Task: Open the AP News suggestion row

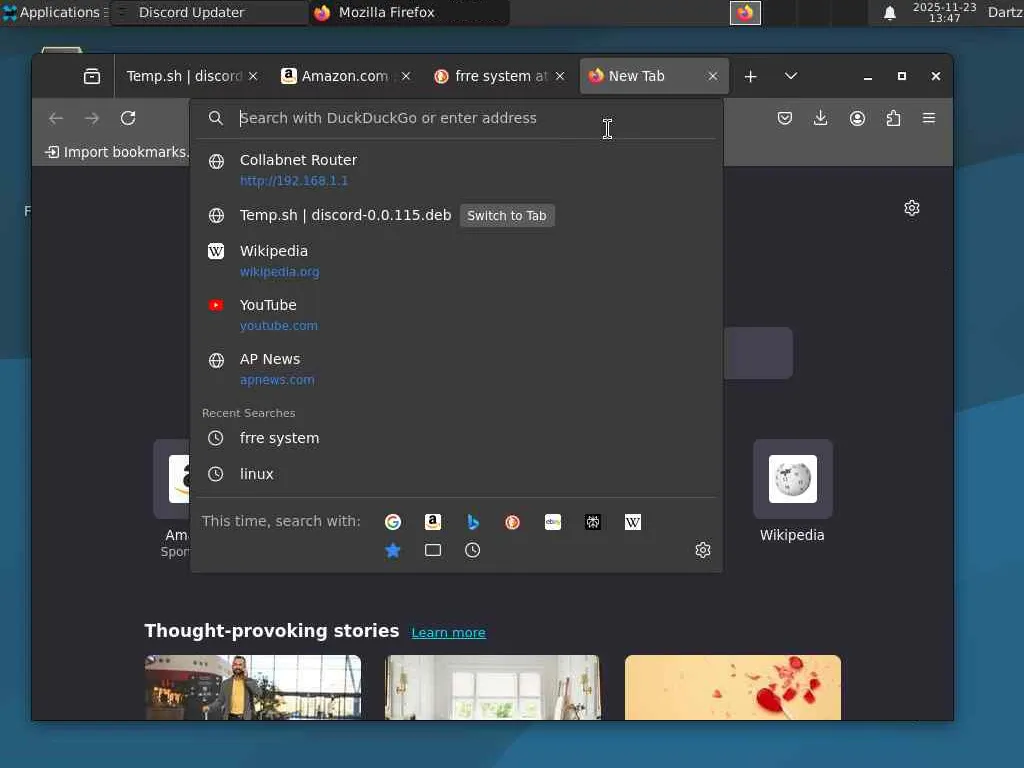Action: tap(456, 369)
